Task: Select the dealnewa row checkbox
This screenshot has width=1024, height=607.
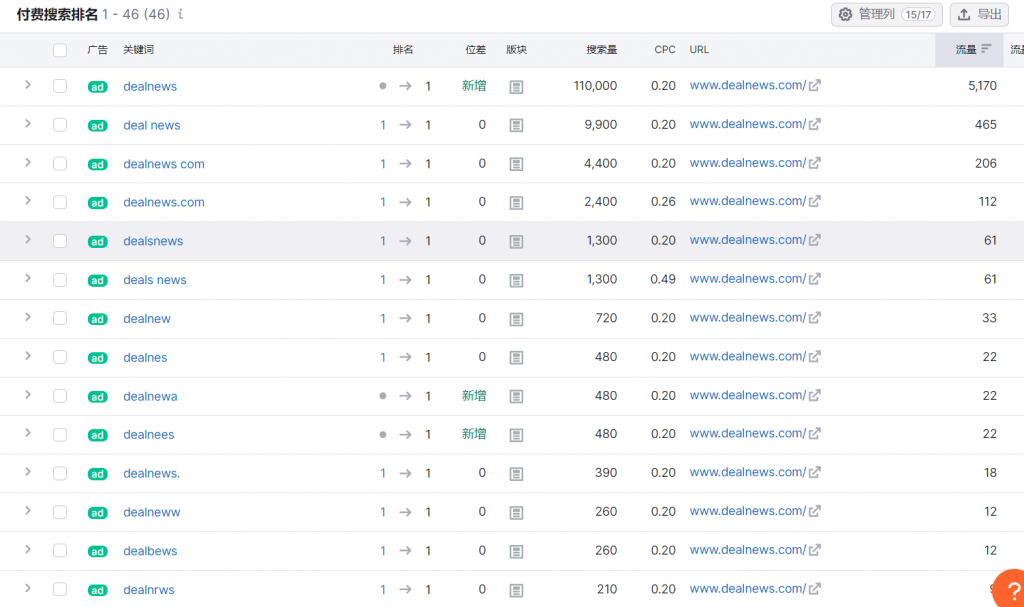Action: point(60,396)
